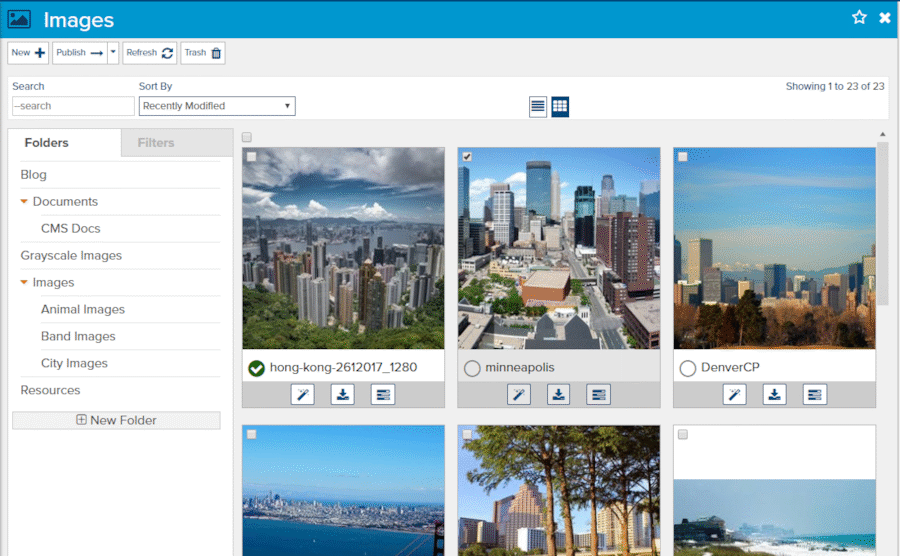This screenshot has height=556, width=900.
Task: Open the hong-kong skyline thumbnail
Action: tap(343, 248)
